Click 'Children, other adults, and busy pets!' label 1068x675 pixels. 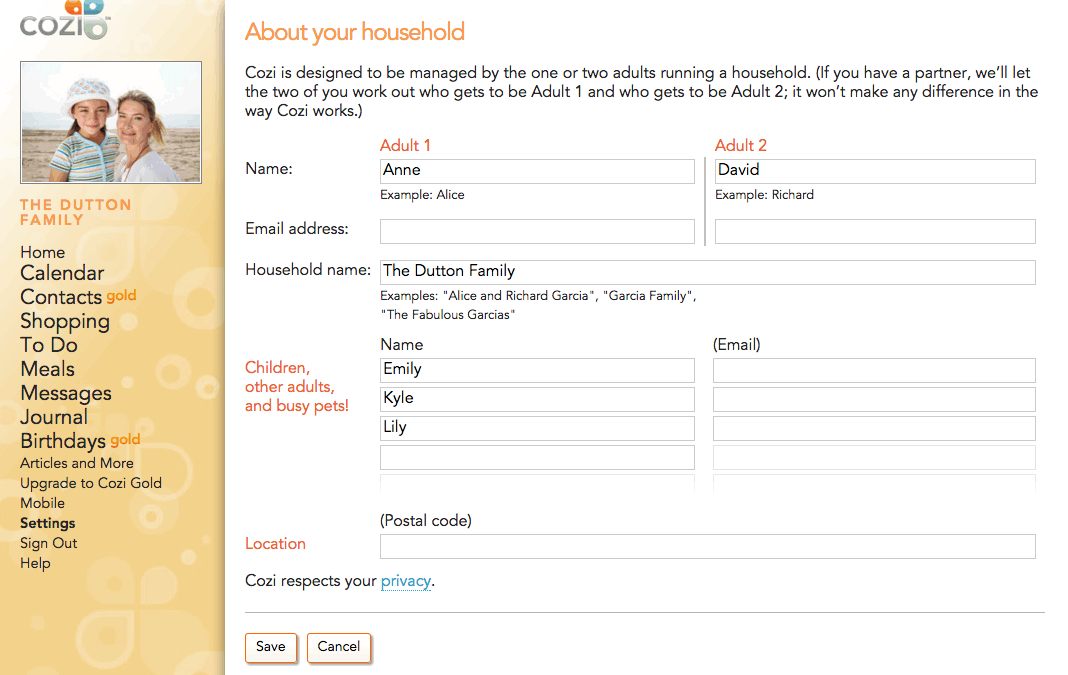297,387
